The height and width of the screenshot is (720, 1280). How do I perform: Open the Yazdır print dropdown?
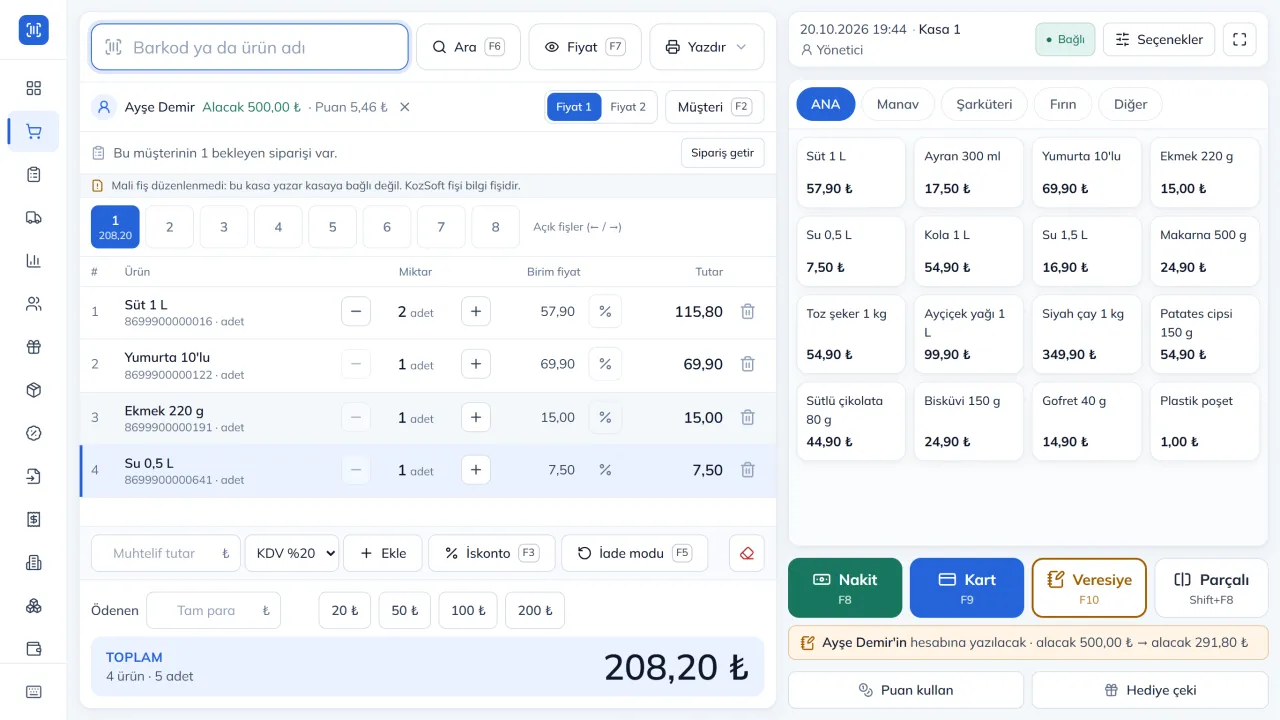pos(707,47)
